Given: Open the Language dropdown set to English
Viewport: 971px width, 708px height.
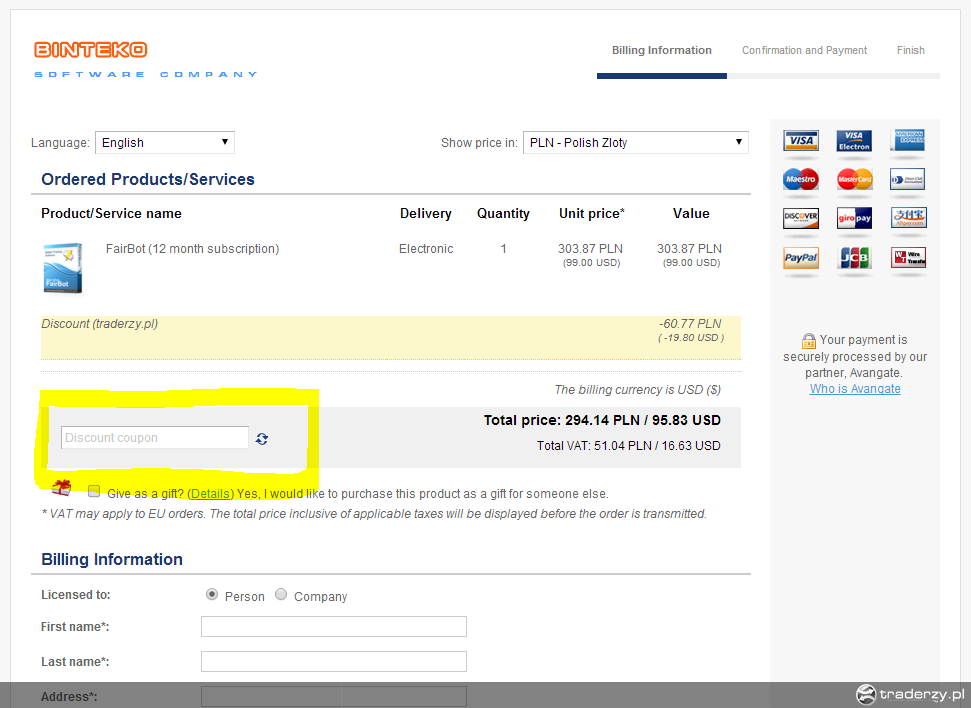Looking at the screenshot, I should coord(165,142).
